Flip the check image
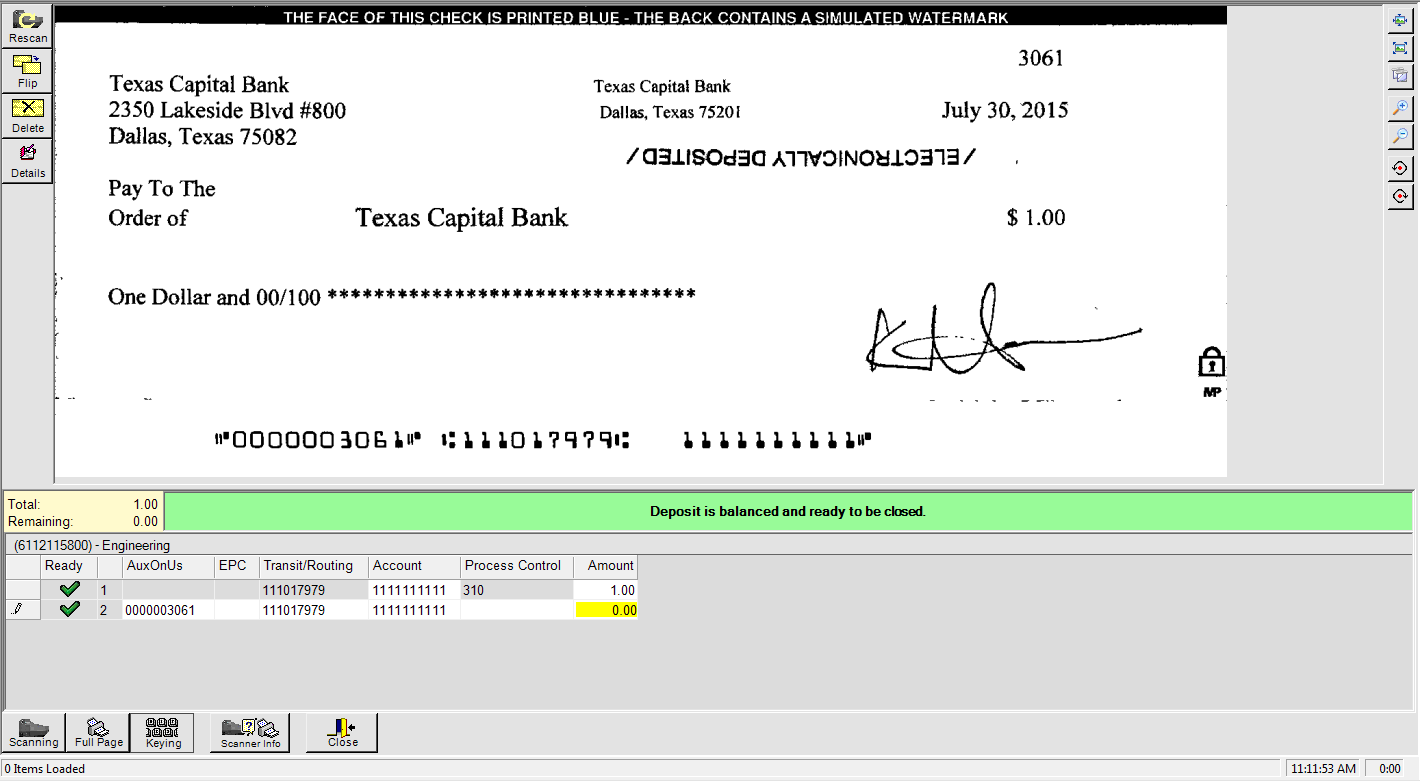This screenshot has height=782, width=1420. tap(27, 71)
